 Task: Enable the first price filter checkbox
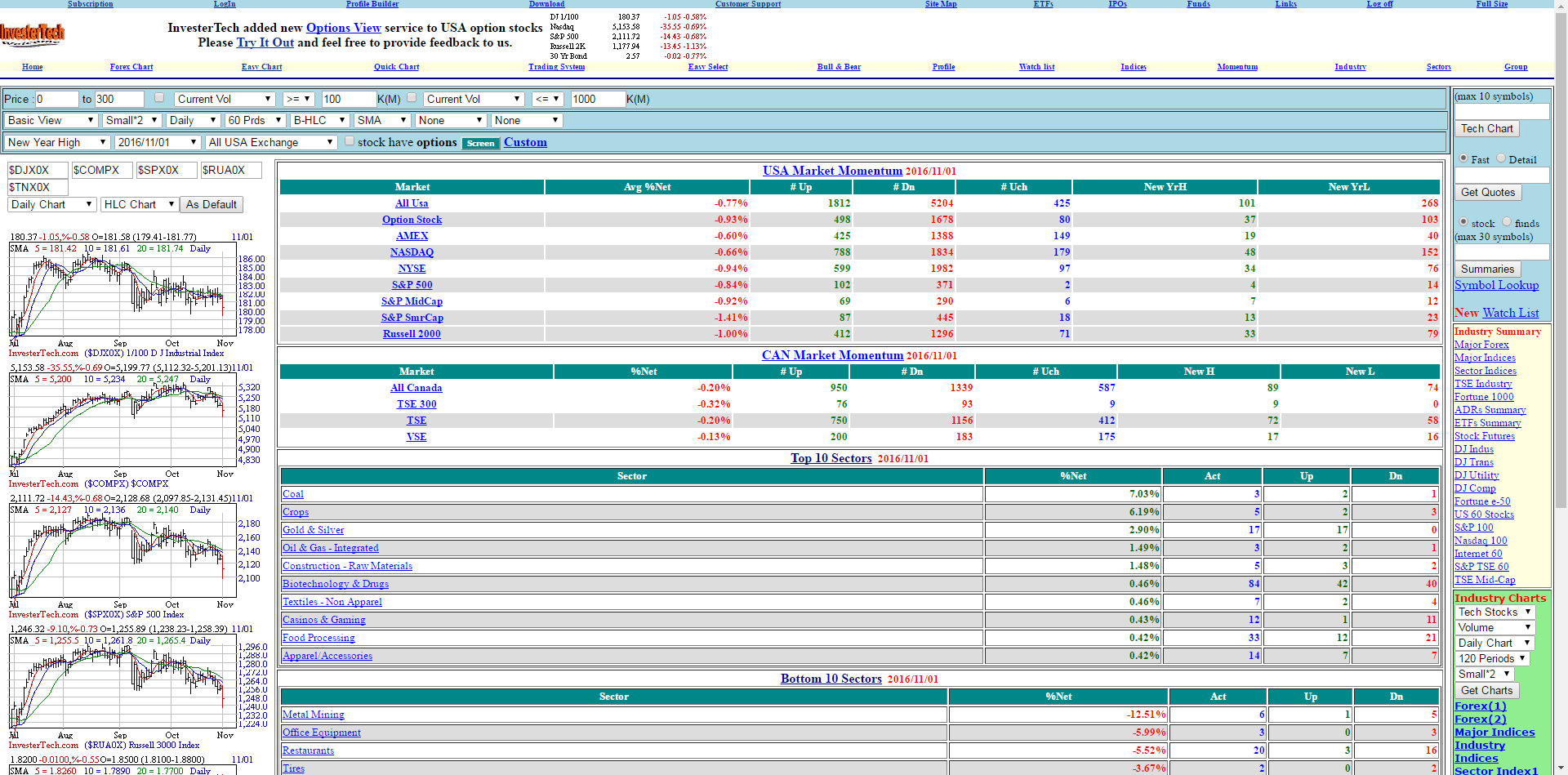pos(159,98)
